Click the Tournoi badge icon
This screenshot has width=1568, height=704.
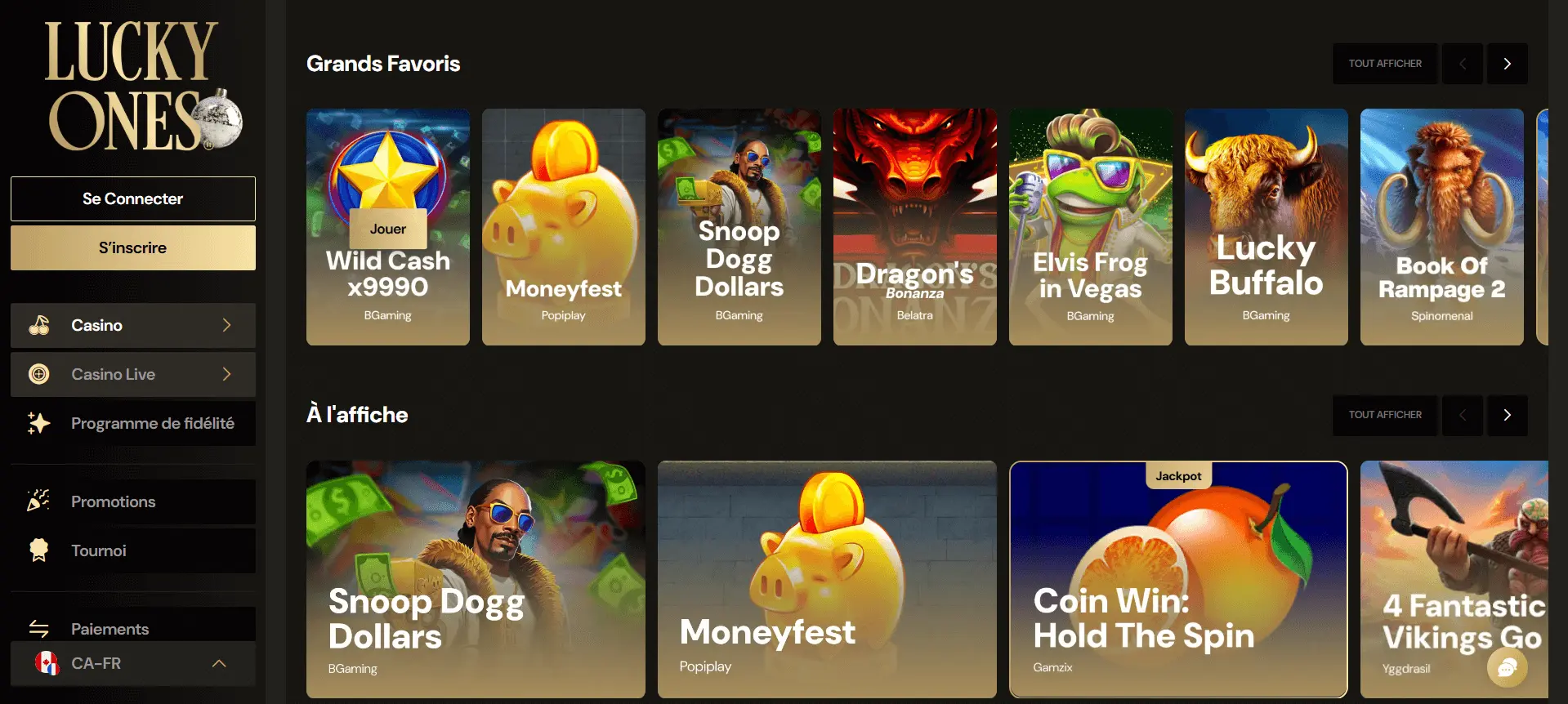(x=38, y=550)
